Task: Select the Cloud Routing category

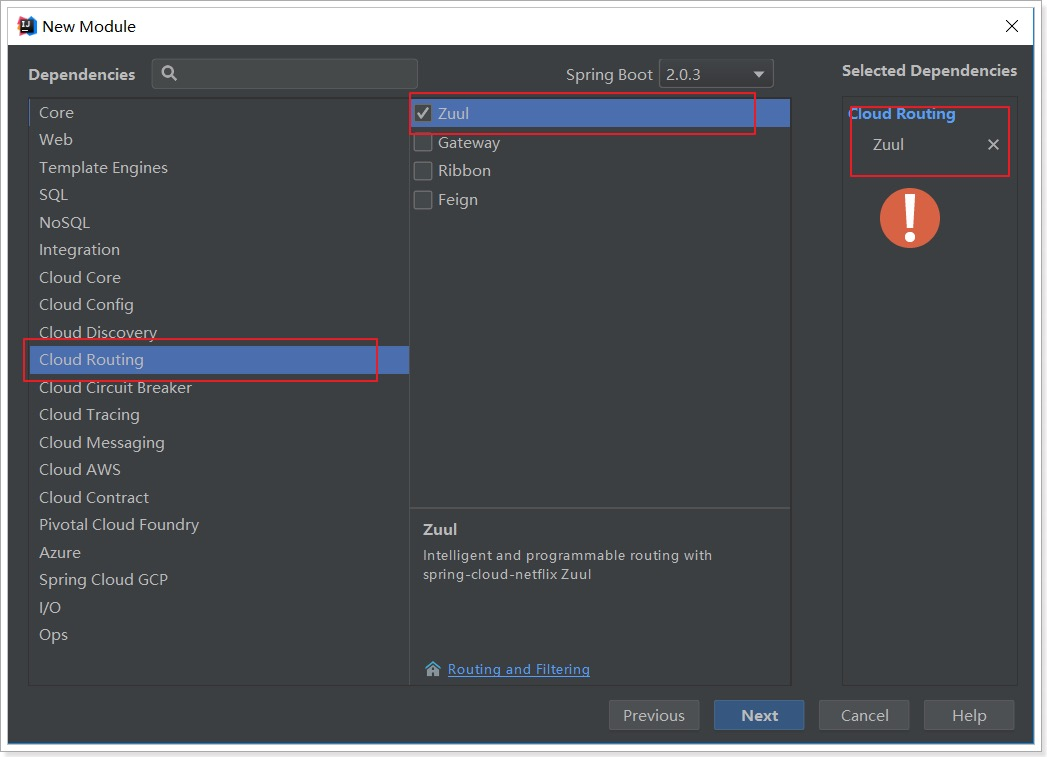Action: click(219, 360)
